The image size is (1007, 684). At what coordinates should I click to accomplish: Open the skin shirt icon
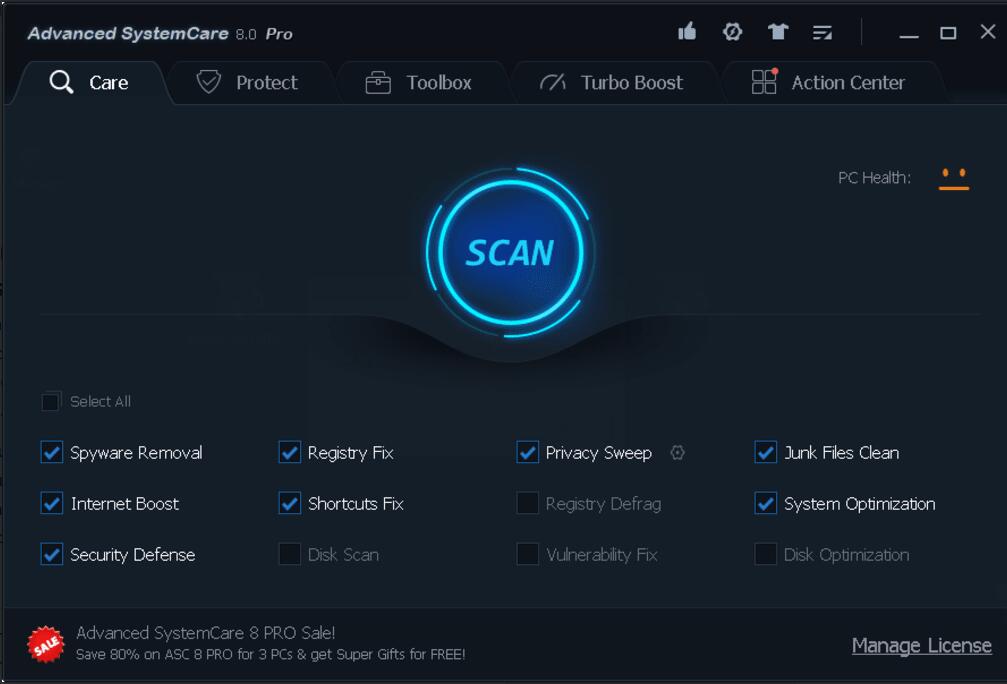coord(778,32)
